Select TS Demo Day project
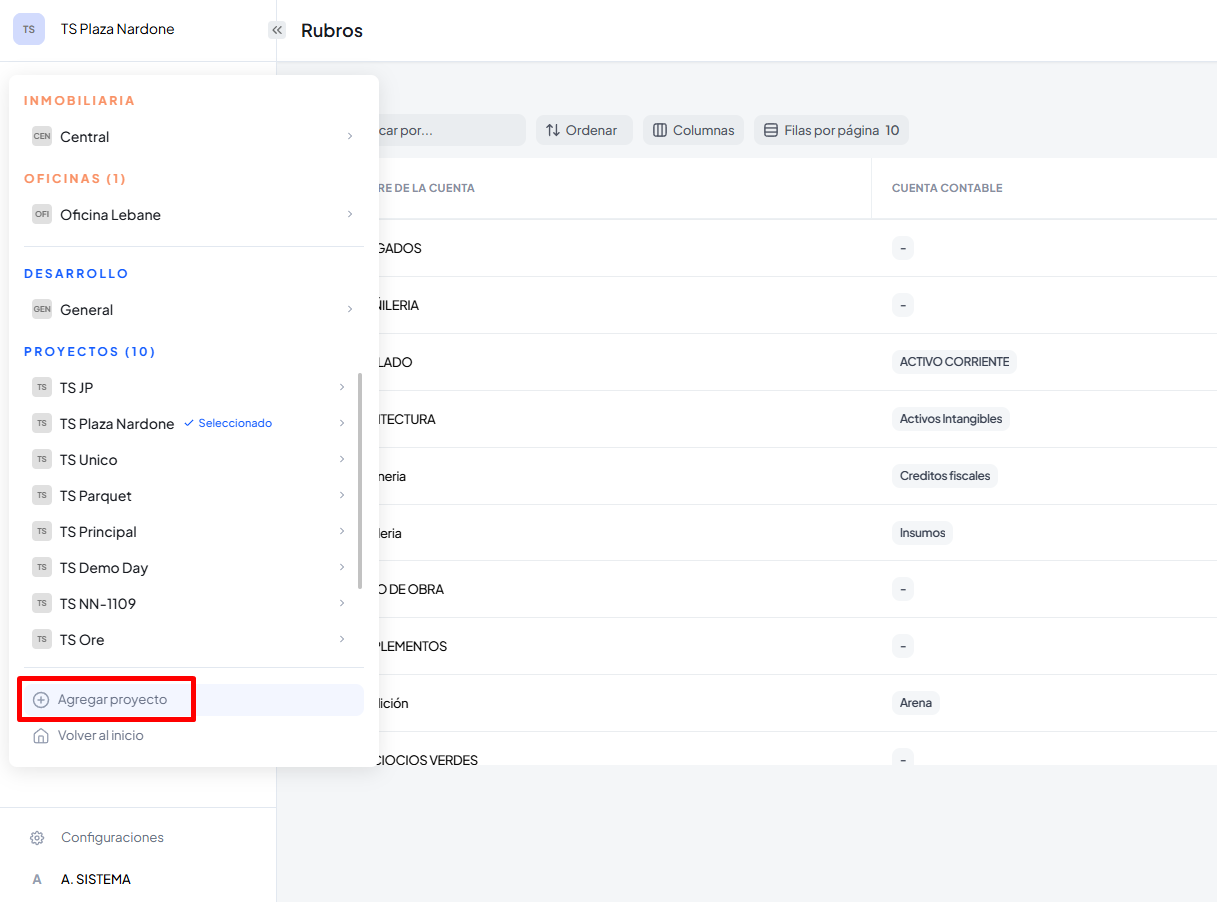This screenshot has height=902, width=1217. [x=104, y=568]
